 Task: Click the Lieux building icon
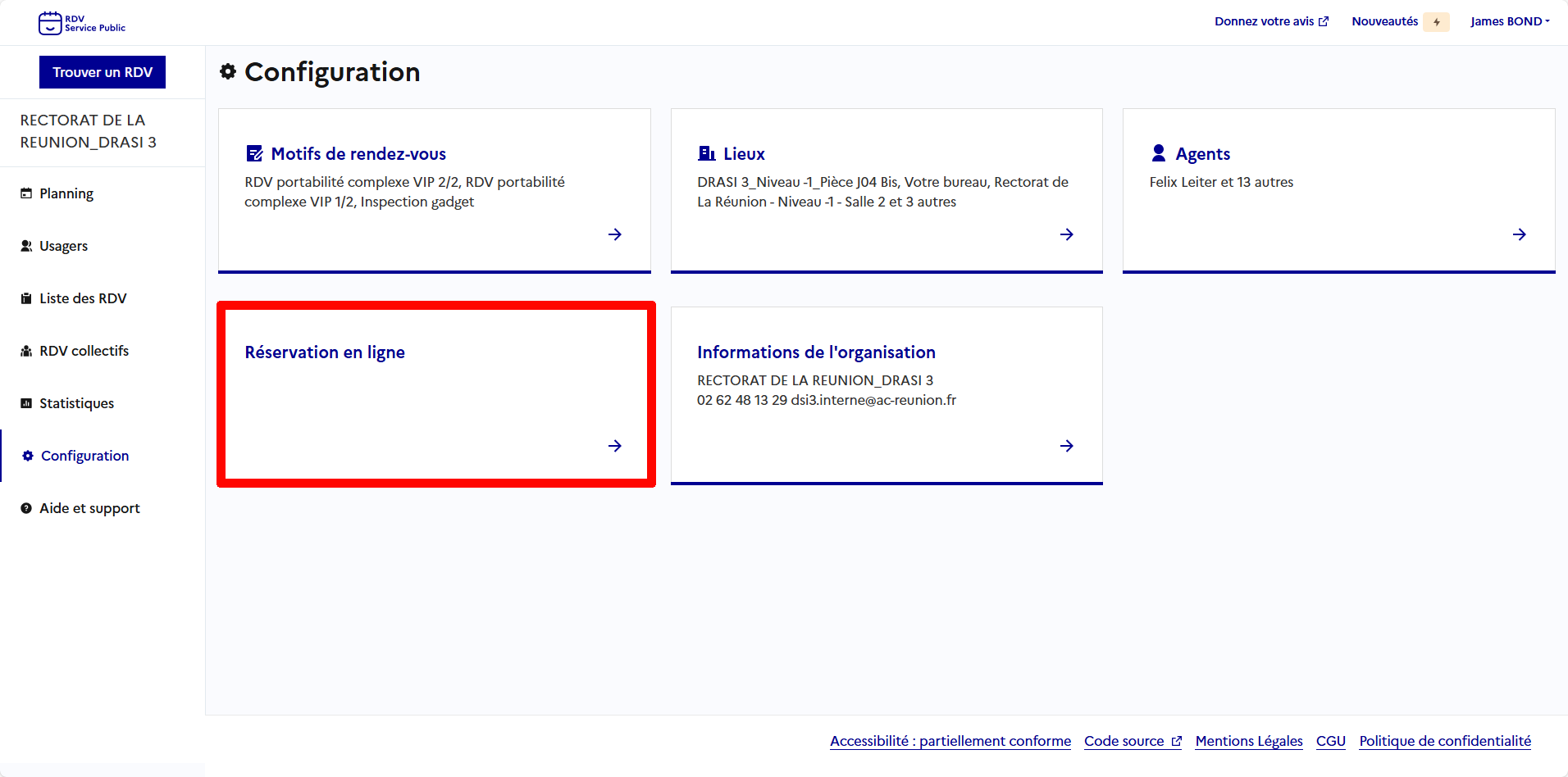(706, 153)
